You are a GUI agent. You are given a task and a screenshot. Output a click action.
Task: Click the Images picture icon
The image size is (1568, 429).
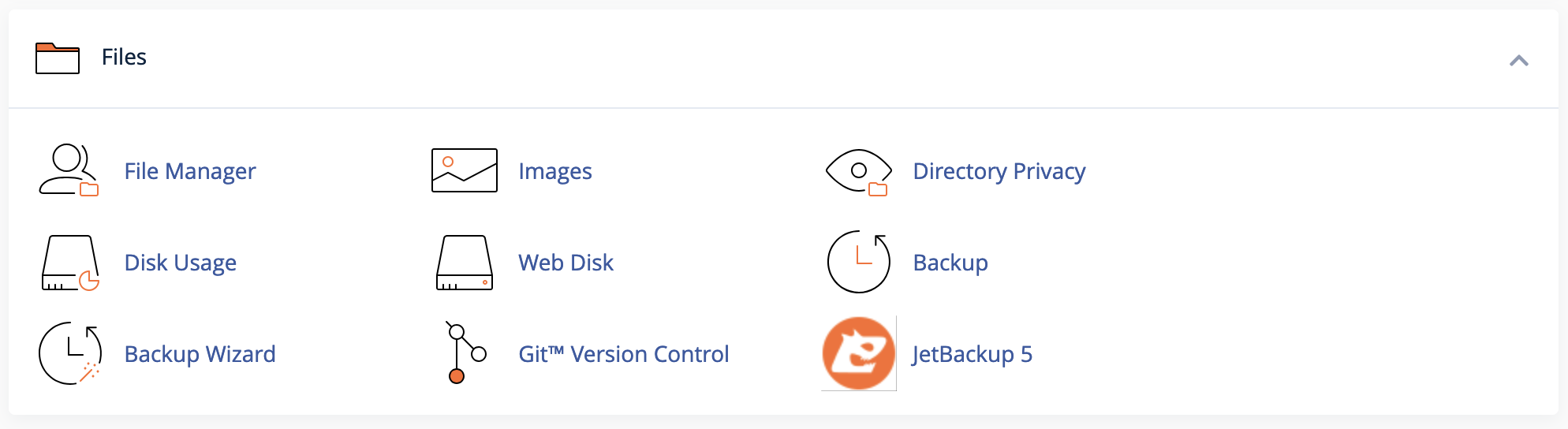[x=465, y=170]
